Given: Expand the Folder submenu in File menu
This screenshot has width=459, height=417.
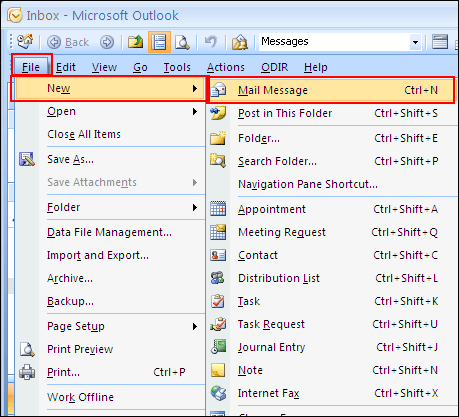Looking at the screenshot, I should point(109,207).
